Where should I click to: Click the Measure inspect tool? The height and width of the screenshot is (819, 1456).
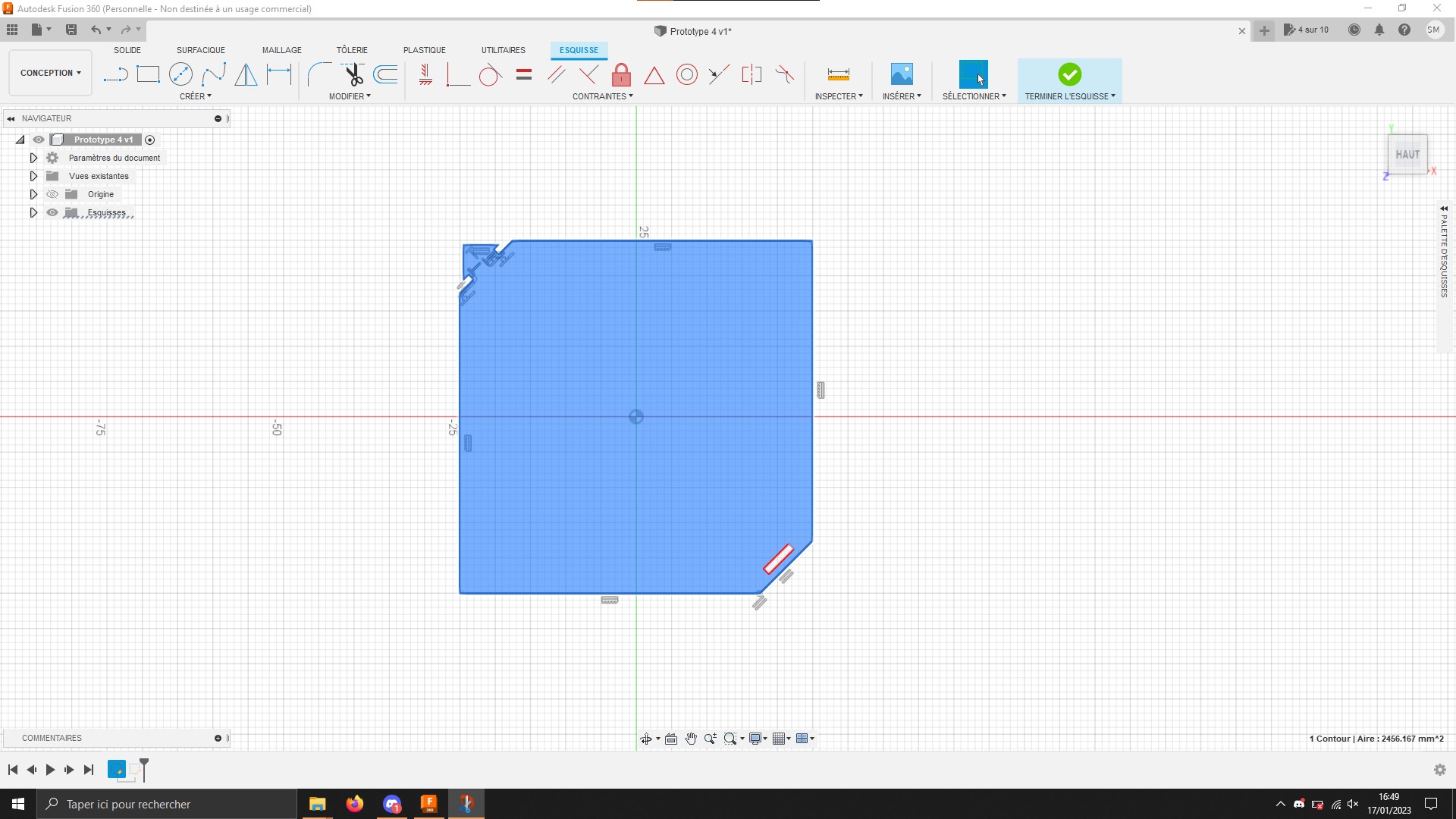click(838, 74)
